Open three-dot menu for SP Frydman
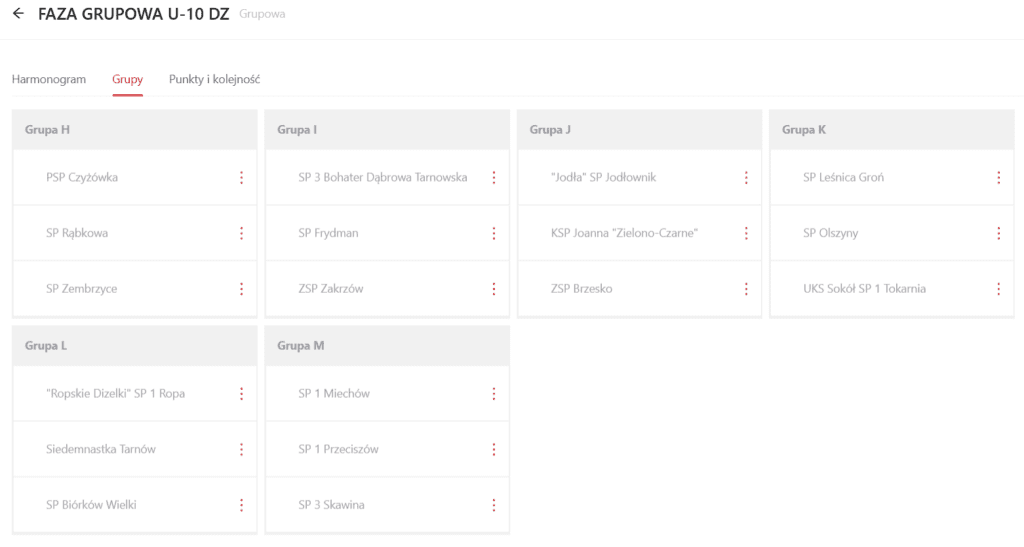This screenshot has width=1024, height=547. pyautogui.click(x=494, y=234)
